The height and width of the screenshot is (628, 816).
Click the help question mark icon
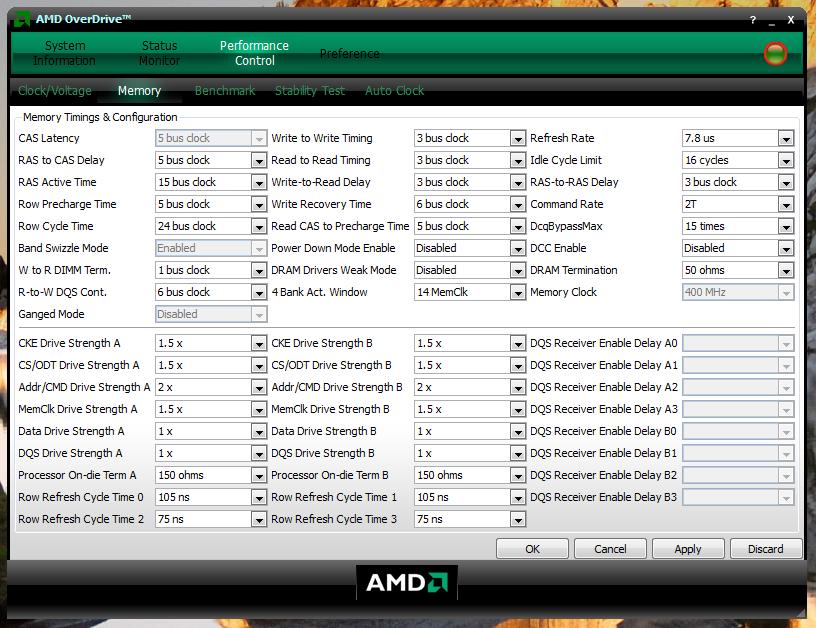point(753,20)
